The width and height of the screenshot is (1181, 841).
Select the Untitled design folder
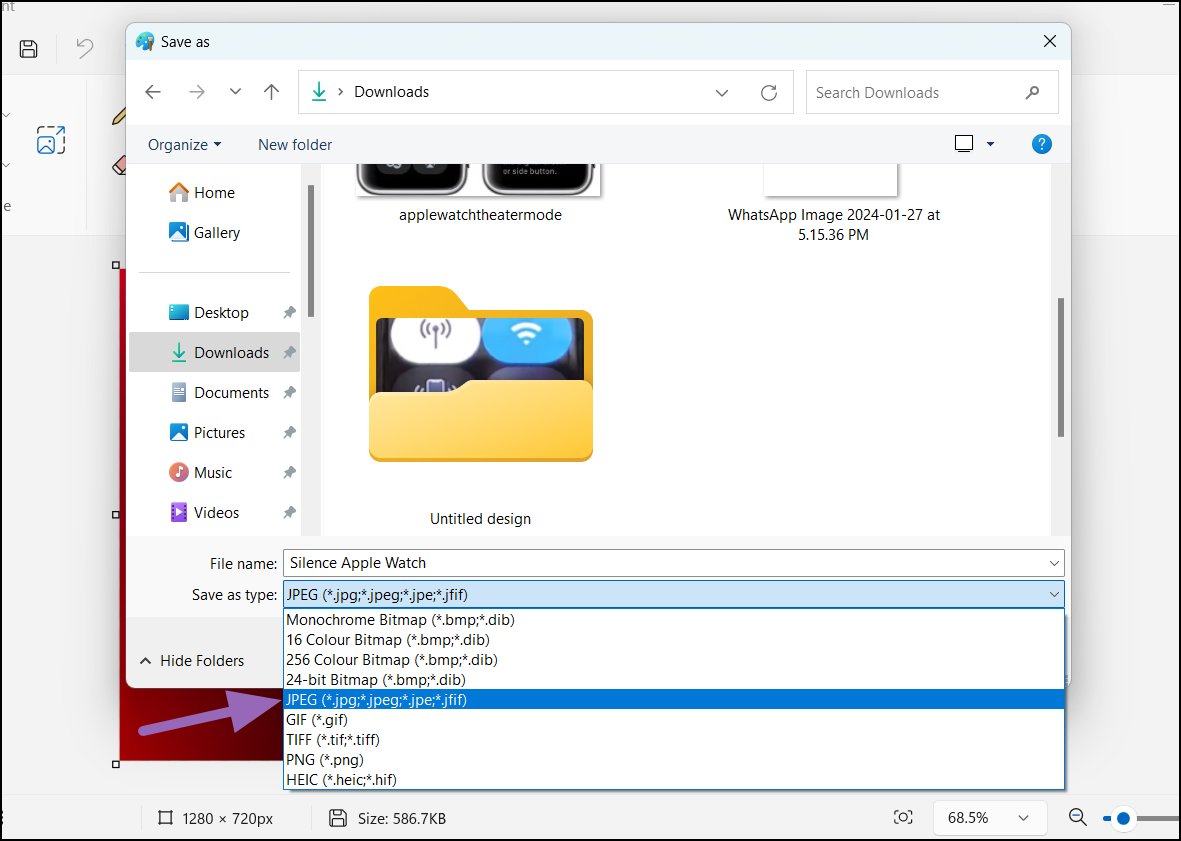pos(481,407)
